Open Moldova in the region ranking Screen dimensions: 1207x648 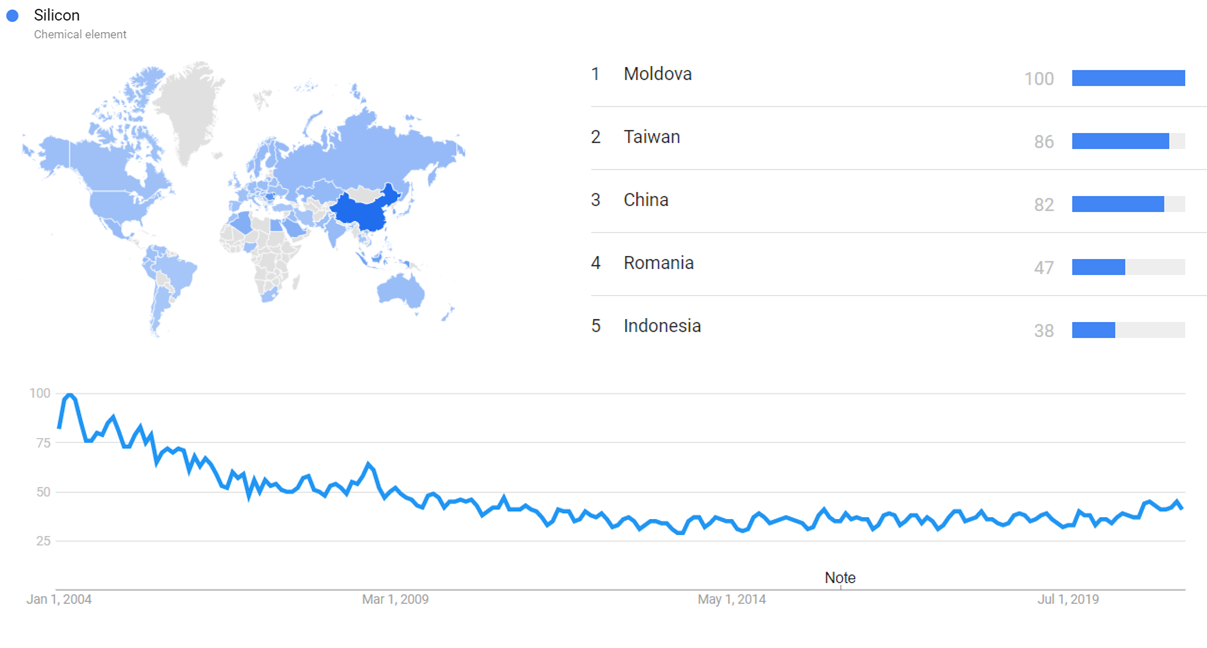(657, 74)
